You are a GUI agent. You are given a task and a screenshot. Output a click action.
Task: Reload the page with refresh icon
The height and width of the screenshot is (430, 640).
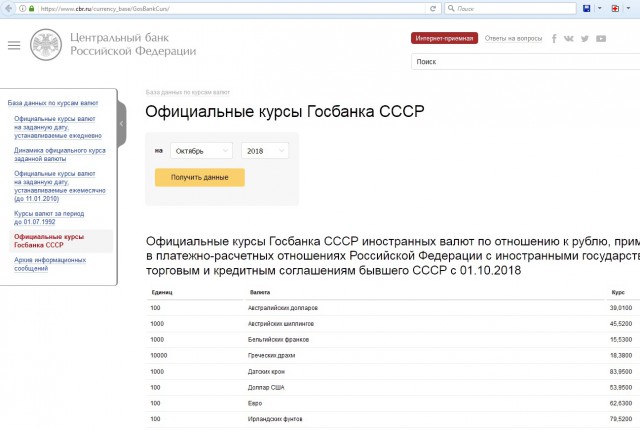click(x=433, y=8)
